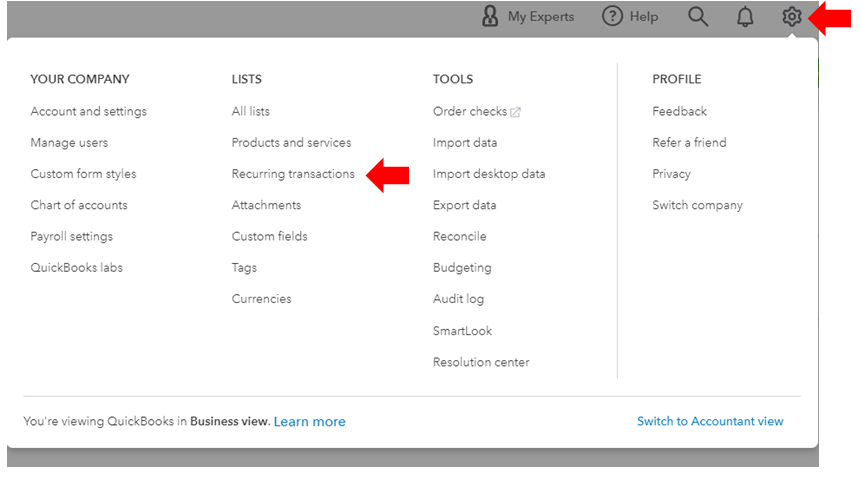Screen dimensions: 861x485
Task: Select Import desktop data
Action: coord(489,174)
